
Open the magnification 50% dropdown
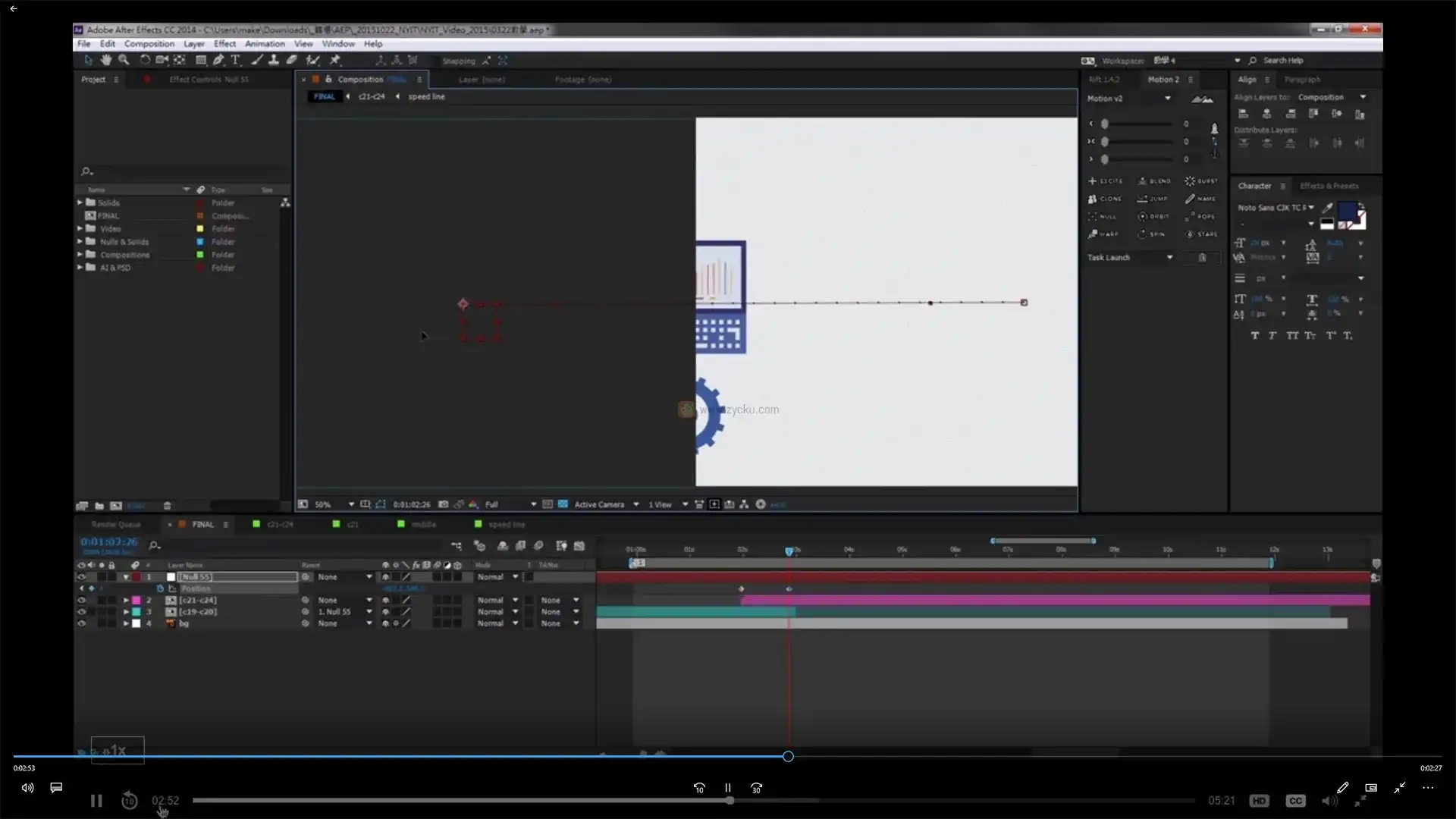click(350, 504)
